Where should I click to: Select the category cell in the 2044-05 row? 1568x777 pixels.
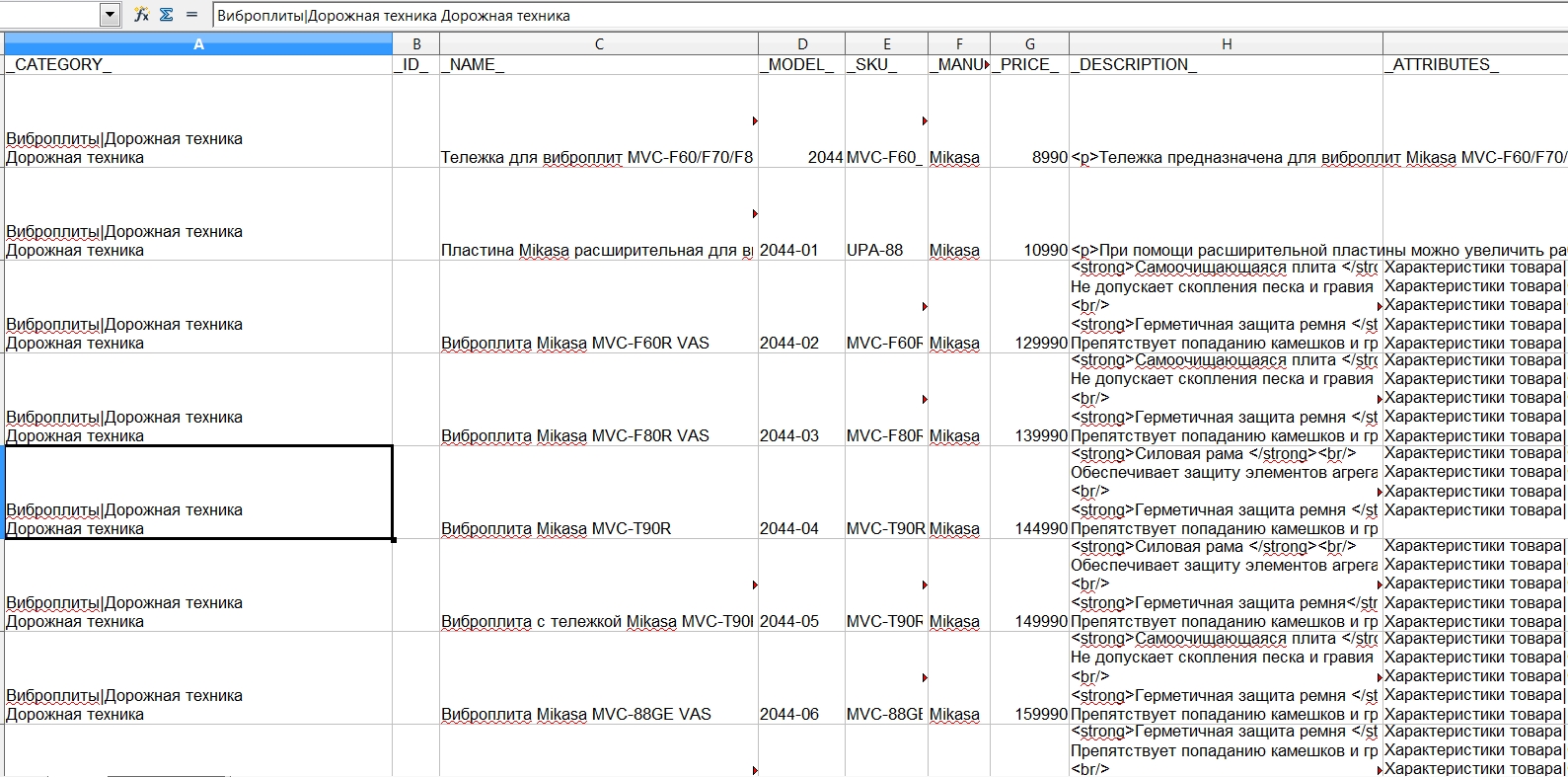(x=198, y=584)
